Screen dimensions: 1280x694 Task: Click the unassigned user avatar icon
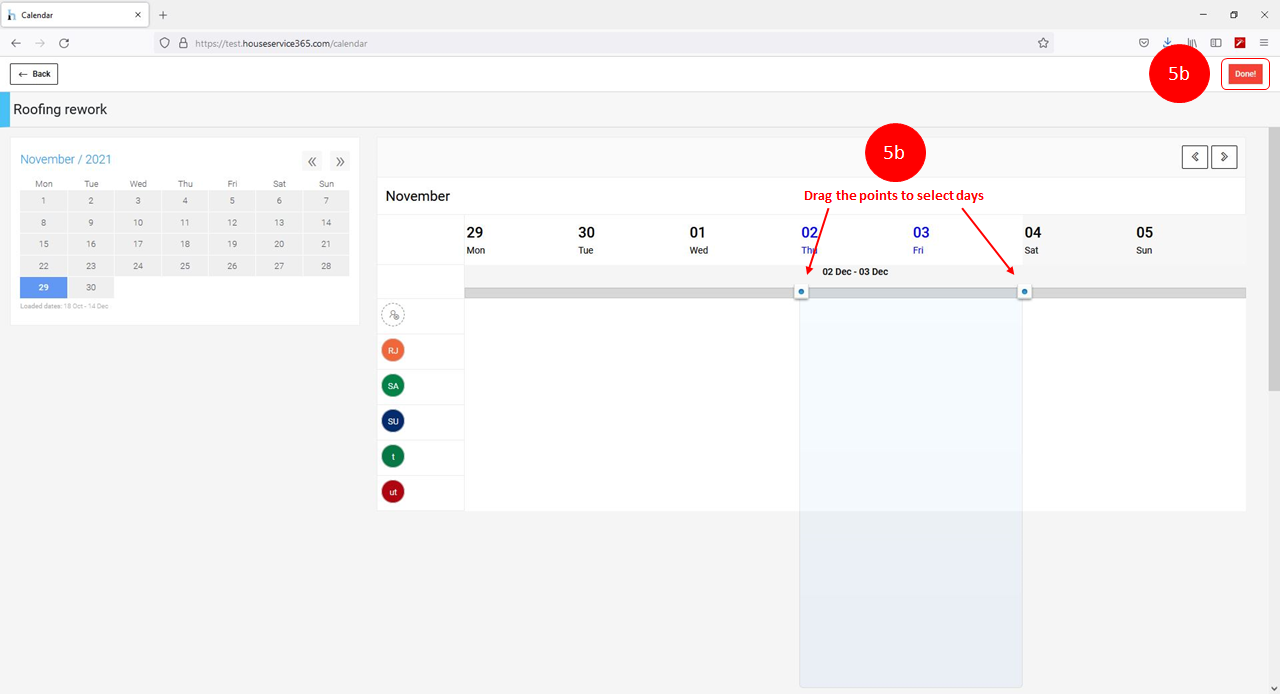pos(393,315)
